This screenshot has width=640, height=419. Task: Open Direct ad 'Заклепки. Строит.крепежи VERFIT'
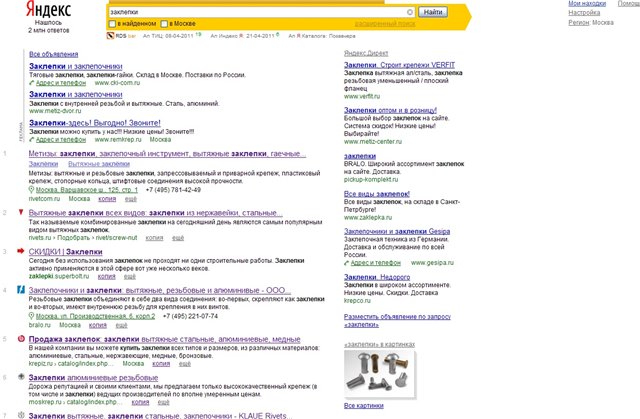(399, 65)
